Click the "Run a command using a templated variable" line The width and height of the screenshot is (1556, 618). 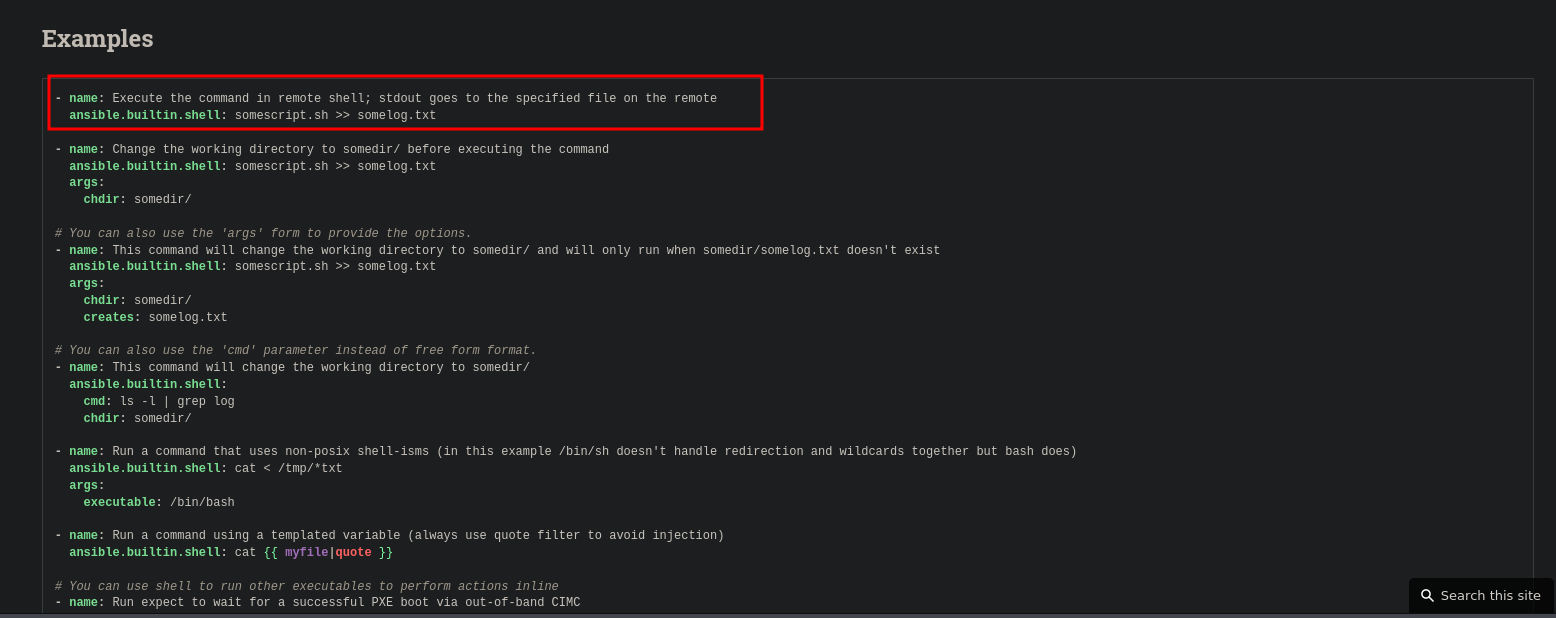[418, 536]
